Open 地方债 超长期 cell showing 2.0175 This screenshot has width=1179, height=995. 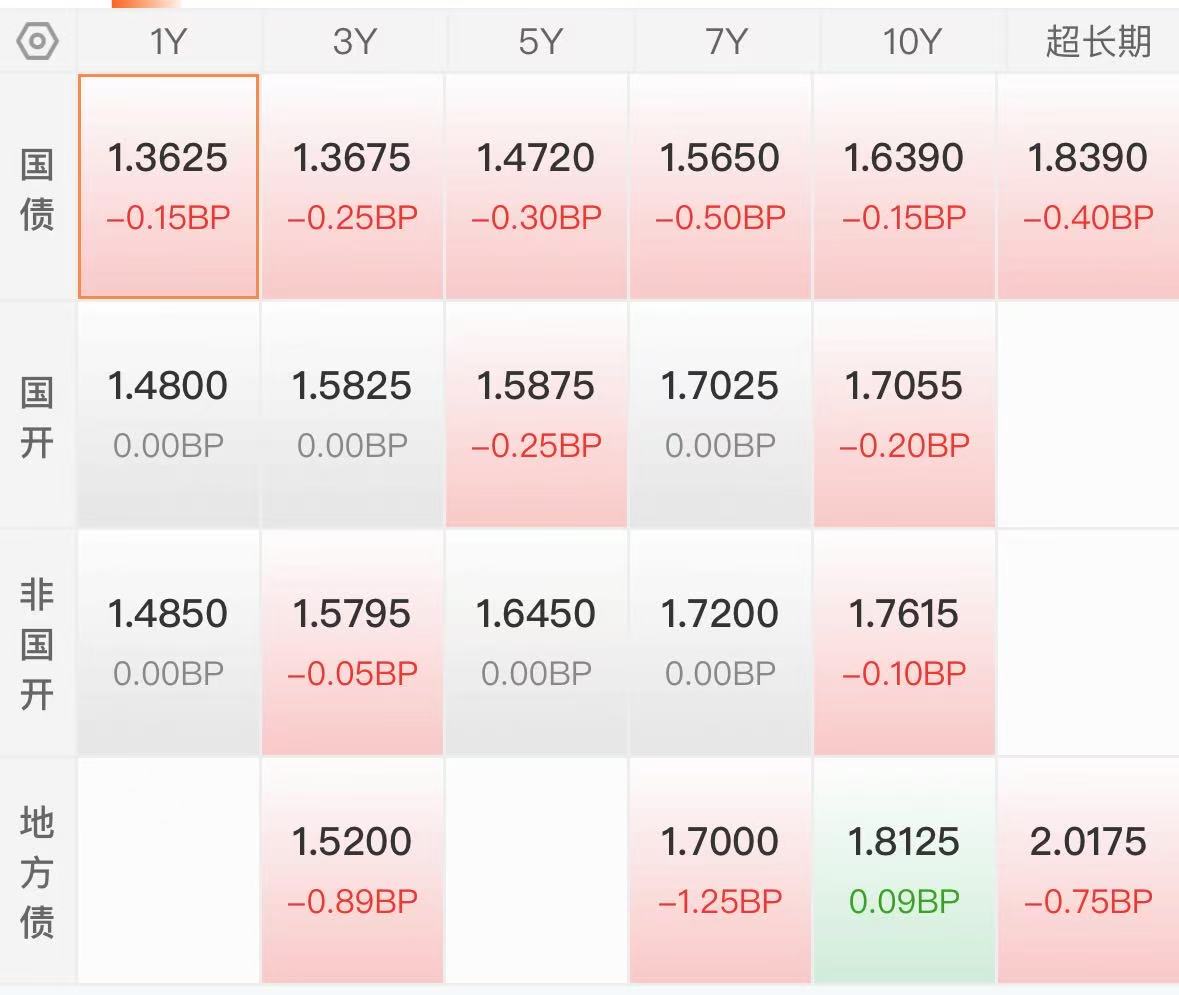[x=1088, y=870]
